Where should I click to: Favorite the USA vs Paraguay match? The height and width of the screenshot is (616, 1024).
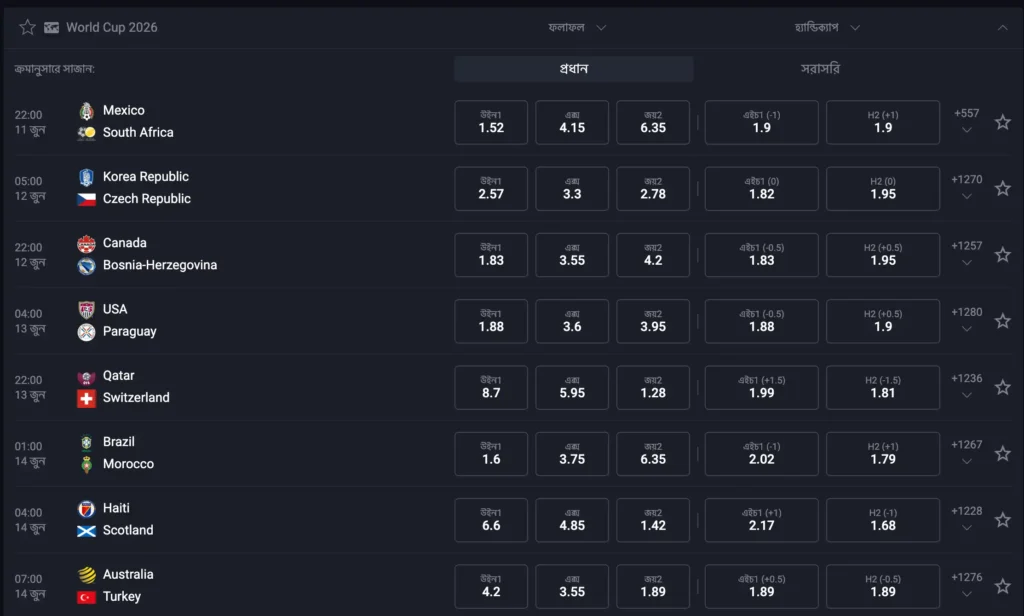click(x=1003, y=320)
